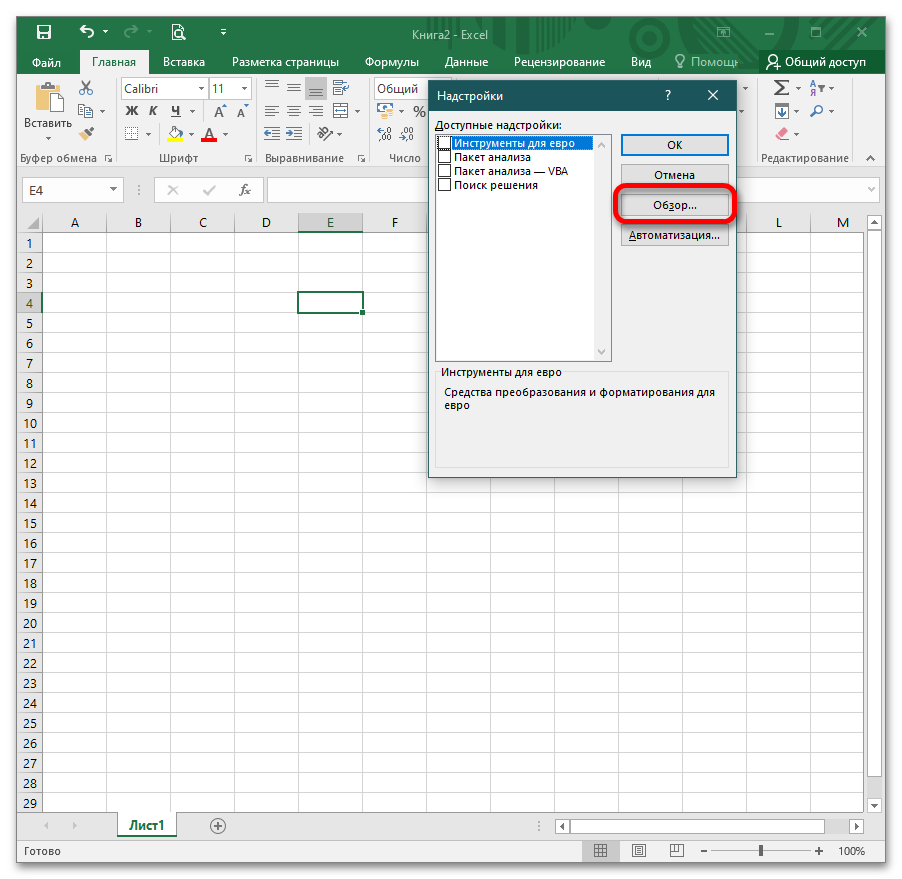Open Автоматизация... add-ins
This screenshot has height=879, width=902.
[674, 235]
